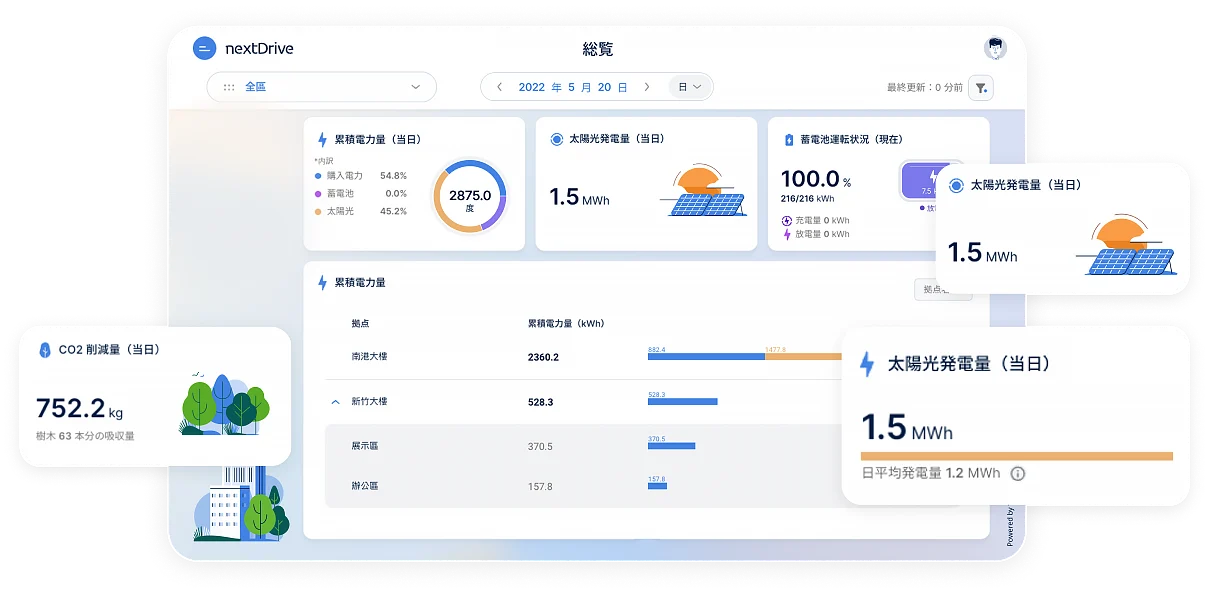The width and height of the screenshot is (1209, 595).
Task: Click the lightning bolt icon of 累積電力量（当日）card
Action: (322, 140)
